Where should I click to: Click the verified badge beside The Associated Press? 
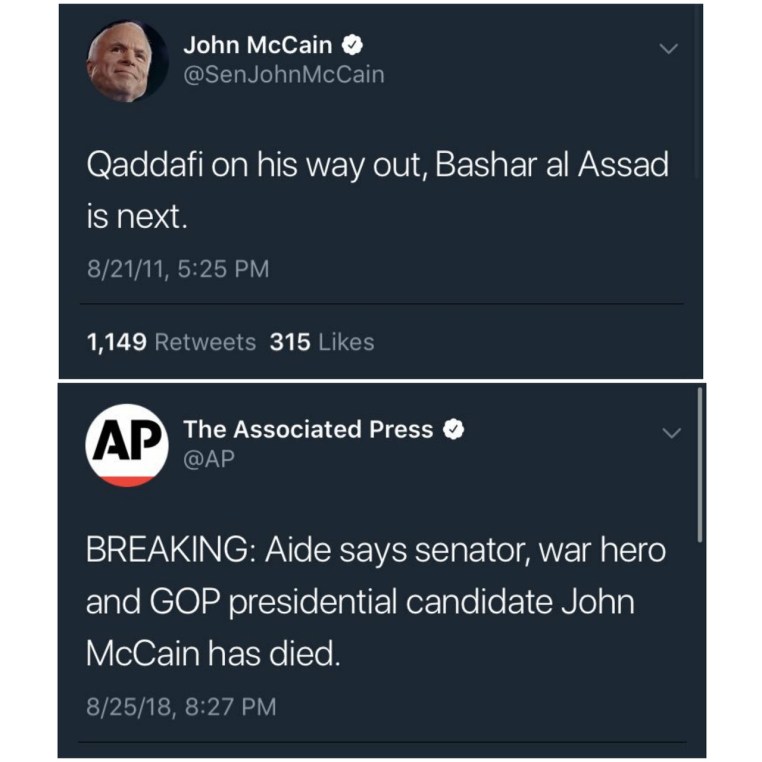point(454,430)
